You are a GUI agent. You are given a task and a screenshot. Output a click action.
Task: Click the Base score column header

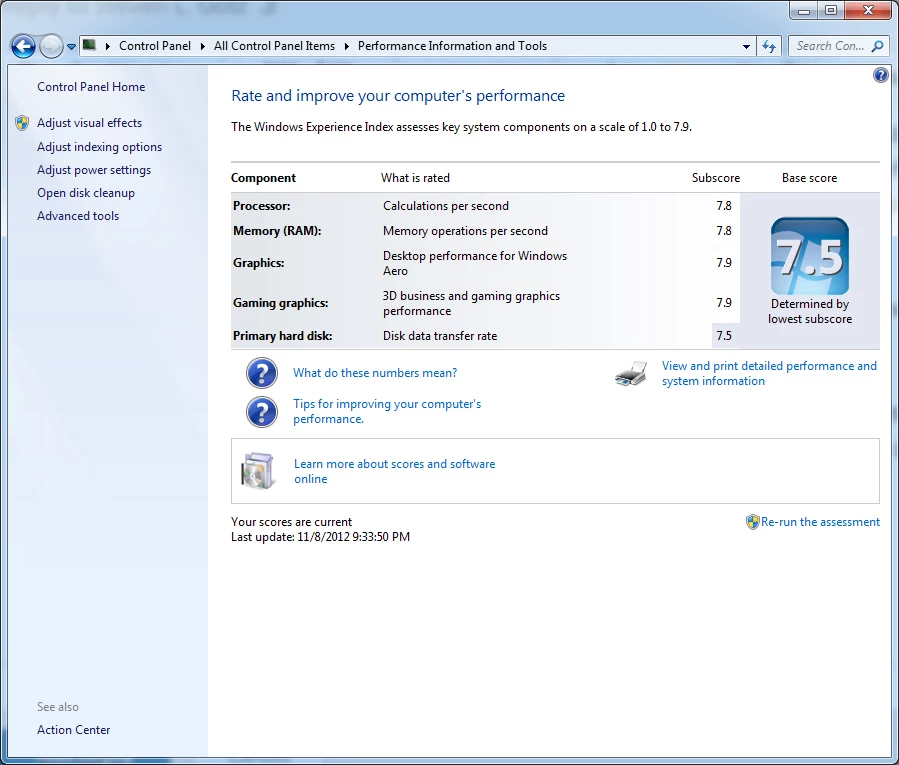coord(809,178)
